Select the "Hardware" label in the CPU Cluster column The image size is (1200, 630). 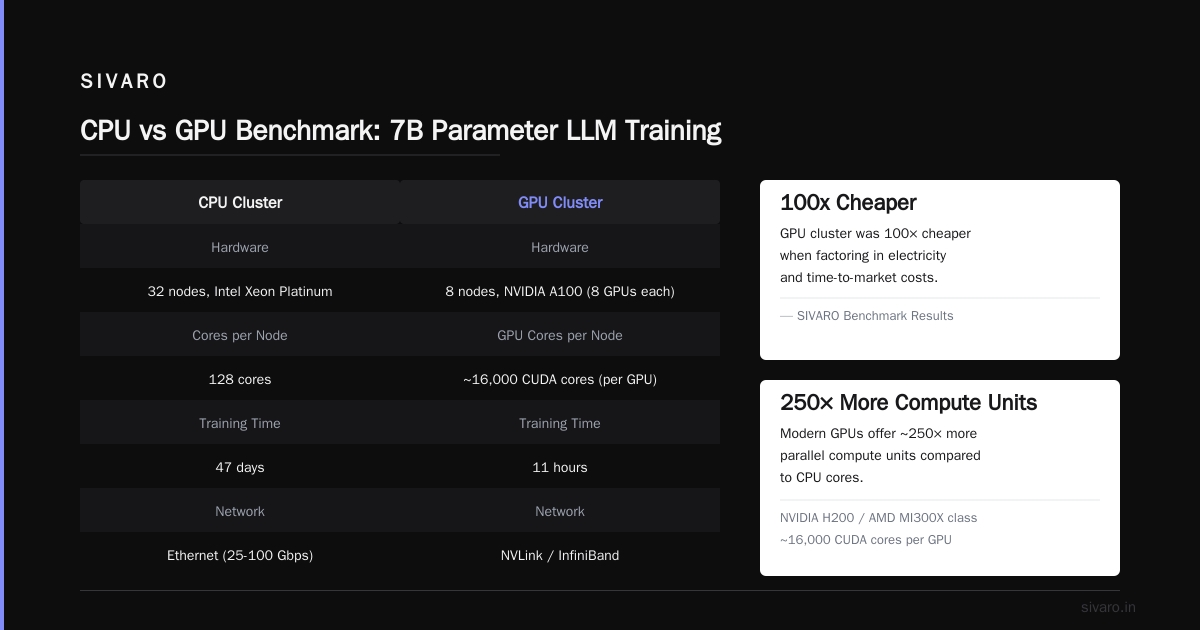click(240, 247)
